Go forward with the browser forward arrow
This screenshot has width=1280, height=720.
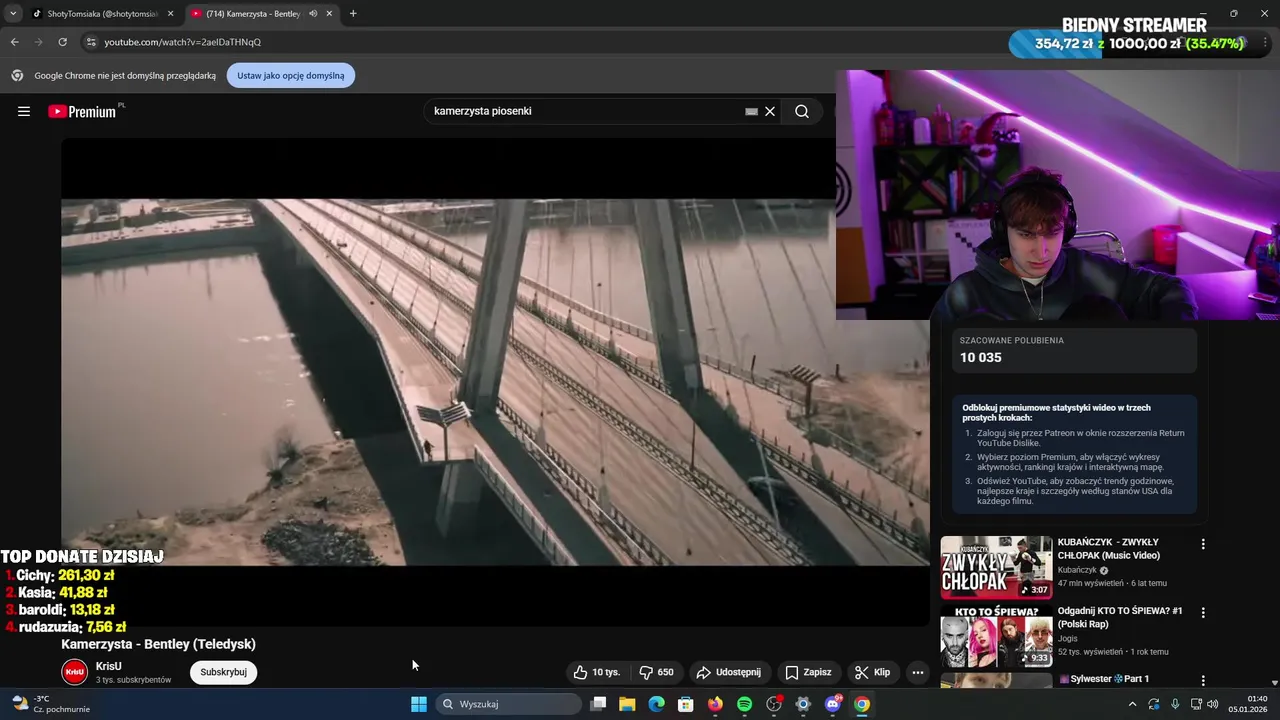(38, 42)
